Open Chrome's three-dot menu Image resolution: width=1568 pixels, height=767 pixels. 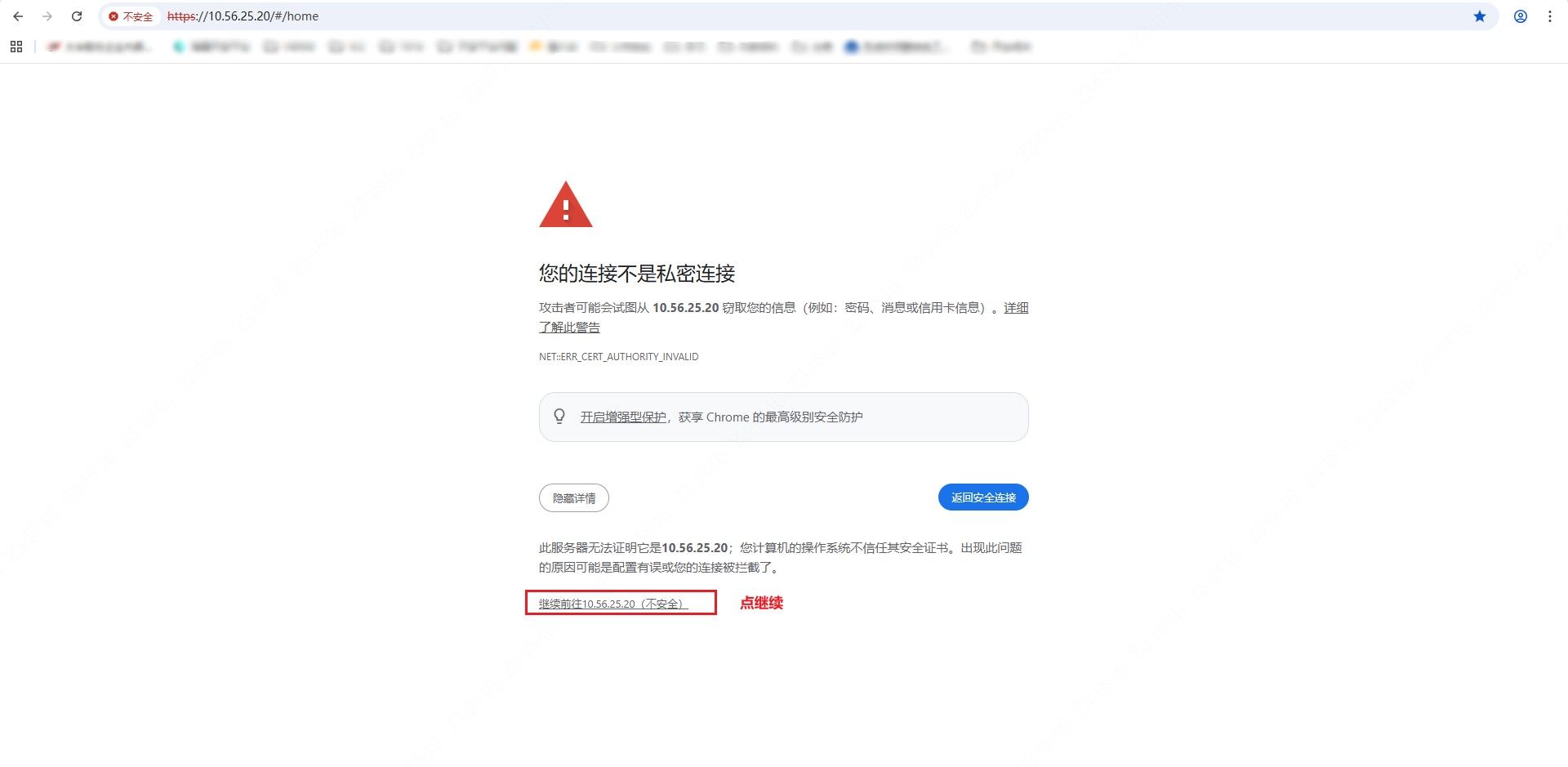click(x=1550, y=16)
